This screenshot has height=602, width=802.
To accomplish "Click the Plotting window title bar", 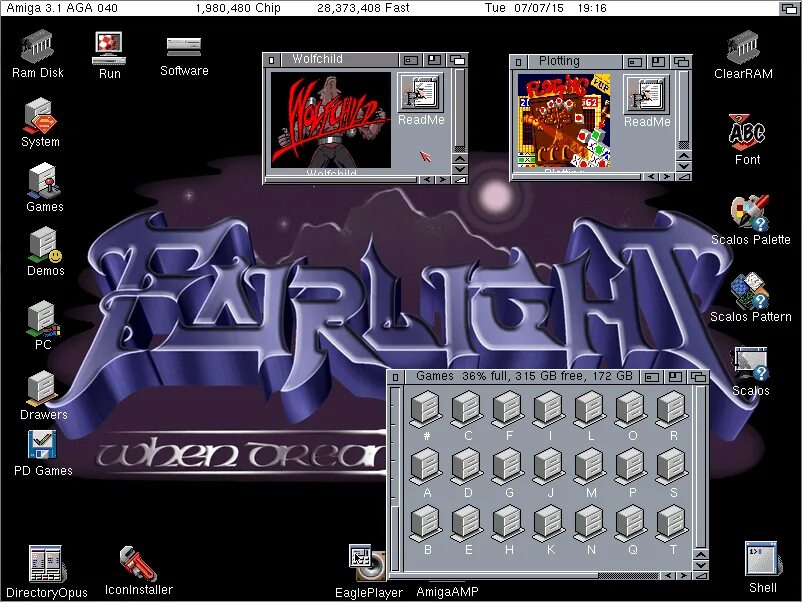I will [x=574, y=61].
